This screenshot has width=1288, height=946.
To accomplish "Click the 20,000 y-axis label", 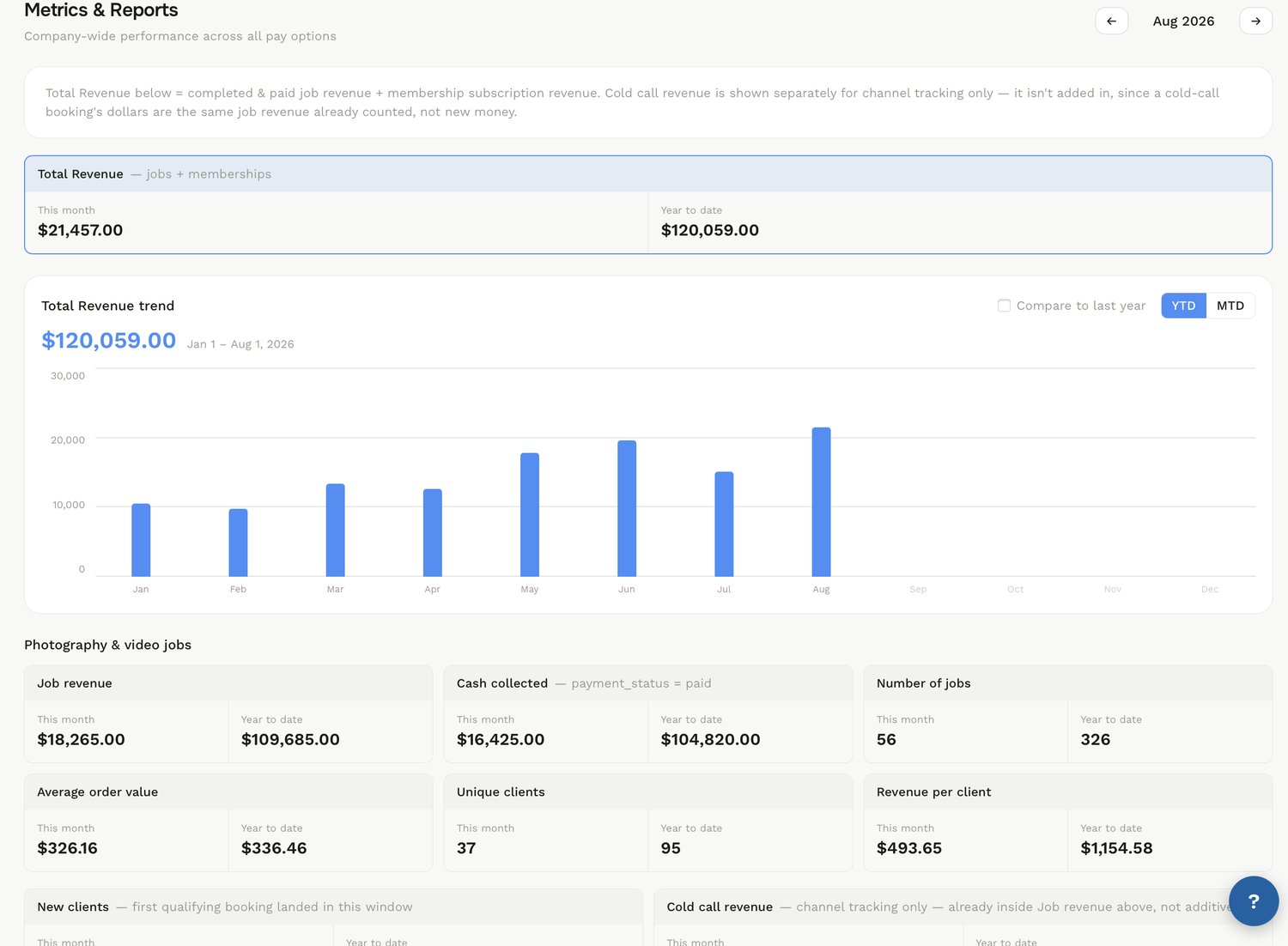I will (x=68, y=440).
